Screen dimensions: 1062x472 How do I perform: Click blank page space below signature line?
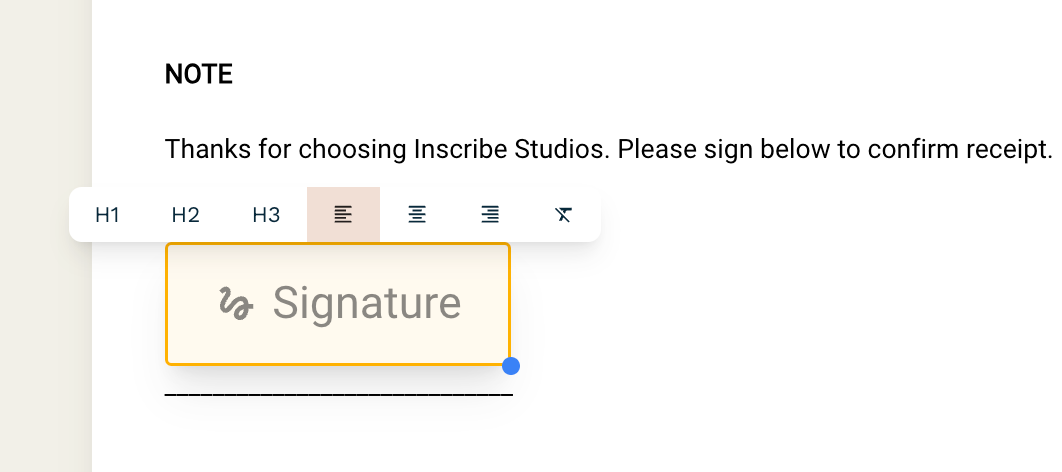click(500, 440)
